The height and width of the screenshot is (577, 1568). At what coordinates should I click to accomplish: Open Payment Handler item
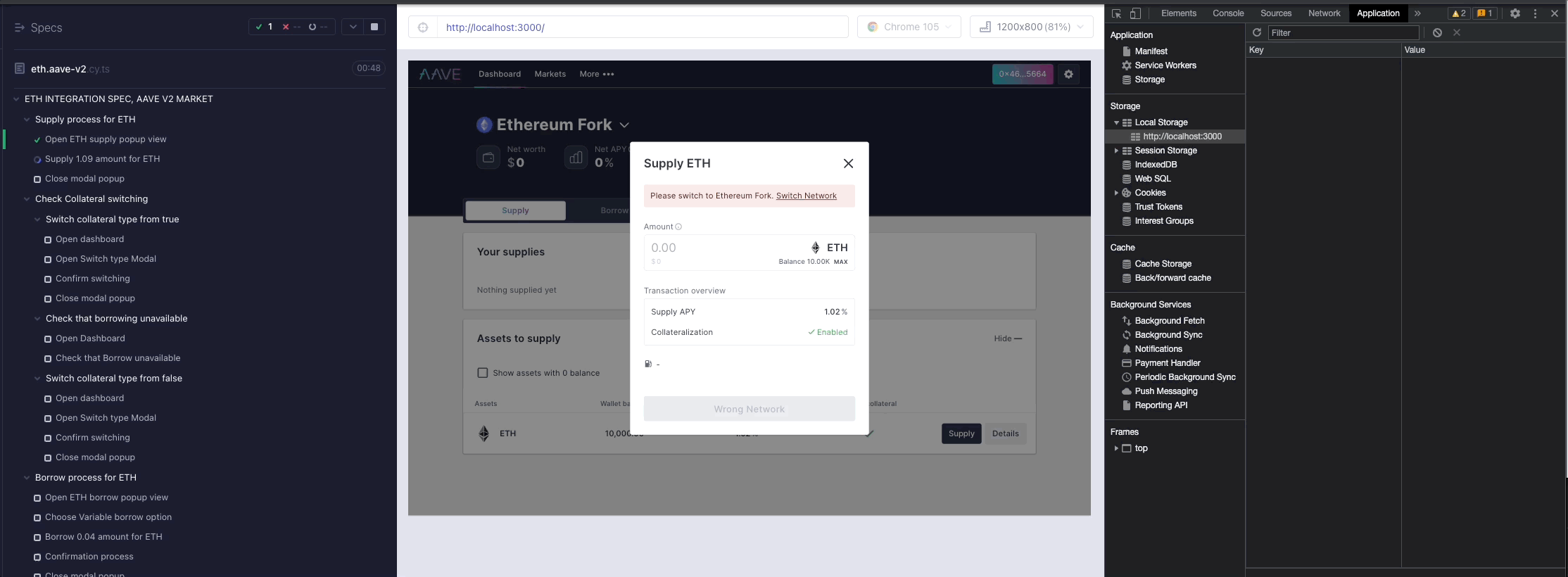[x=1168, y=363]
